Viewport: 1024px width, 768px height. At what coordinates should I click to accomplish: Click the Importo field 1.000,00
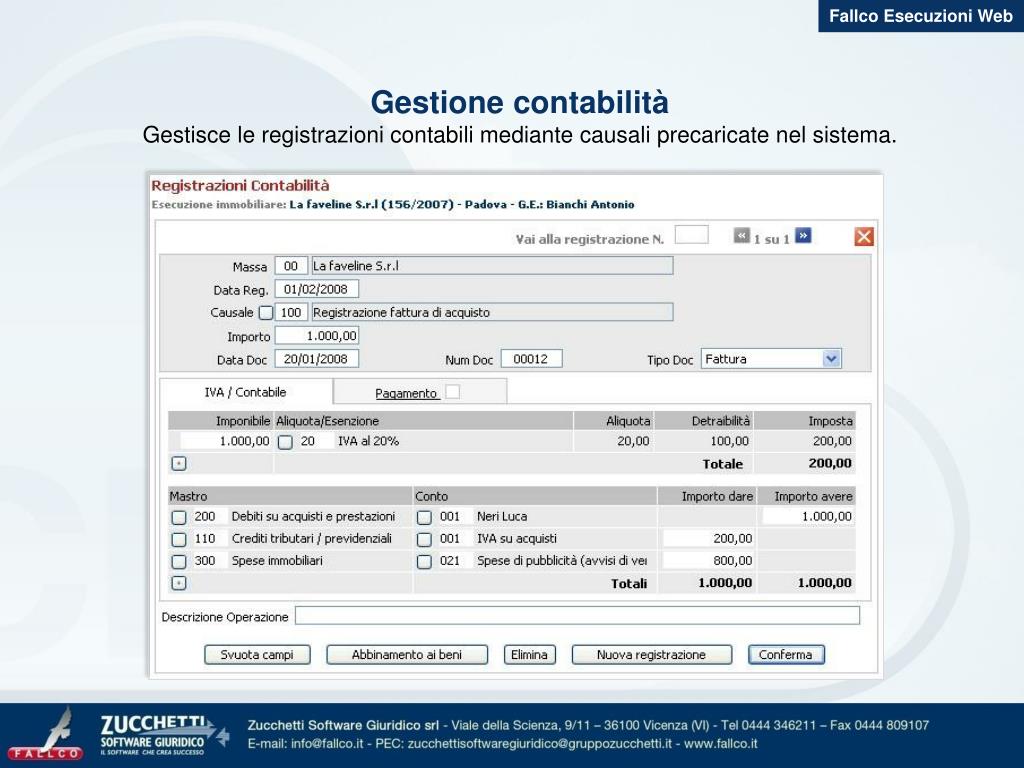317,336
